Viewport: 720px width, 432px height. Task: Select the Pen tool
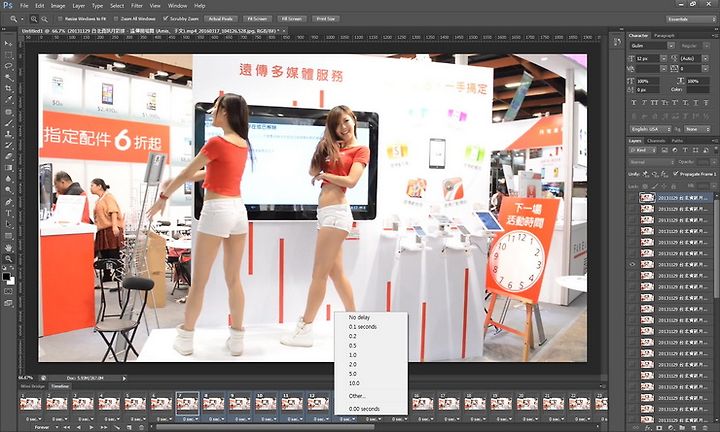click(x=8, y=202)
